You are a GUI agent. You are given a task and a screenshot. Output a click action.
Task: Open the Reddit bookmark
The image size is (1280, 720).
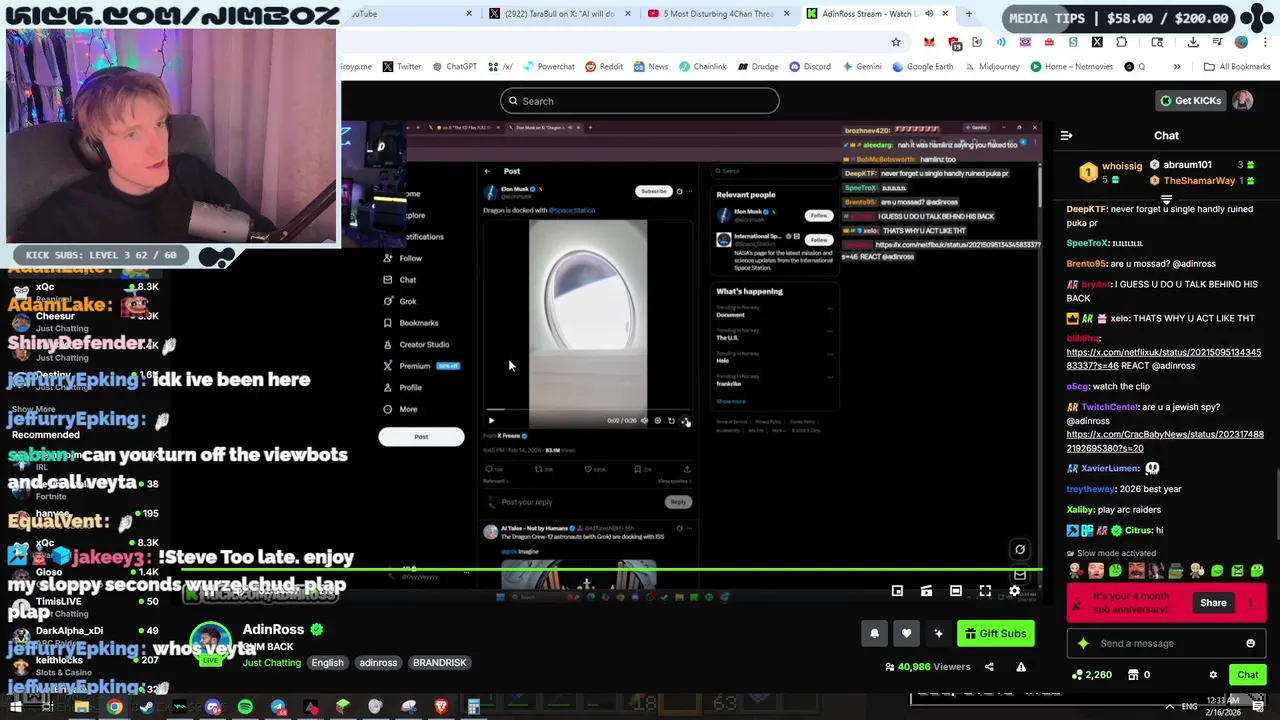coord(604,67)
